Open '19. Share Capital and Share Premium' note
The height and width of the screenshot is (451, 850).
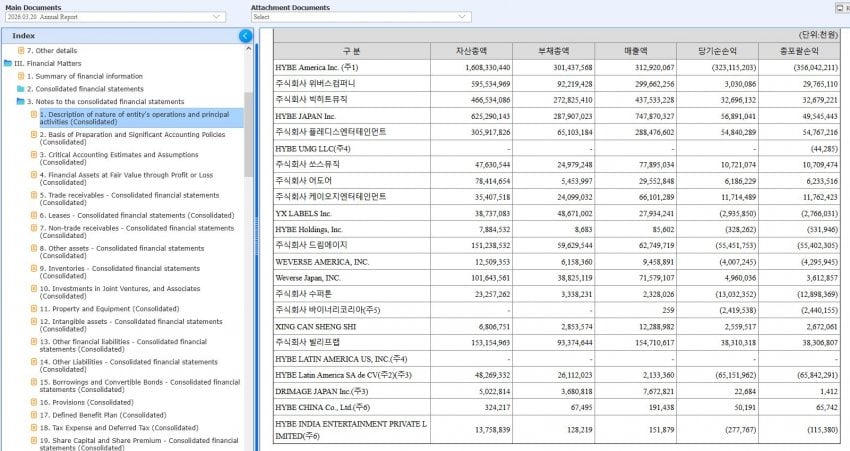(139, 444)
